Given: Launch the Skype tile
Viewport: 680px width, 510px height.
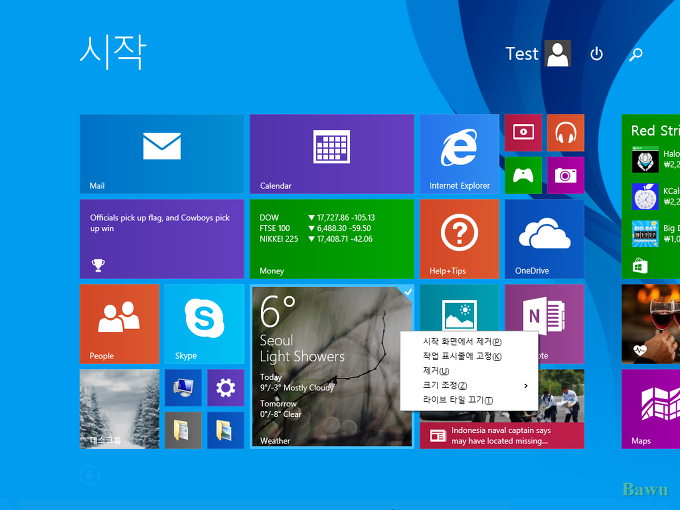Looking at the screenshot, I should 204,324.
